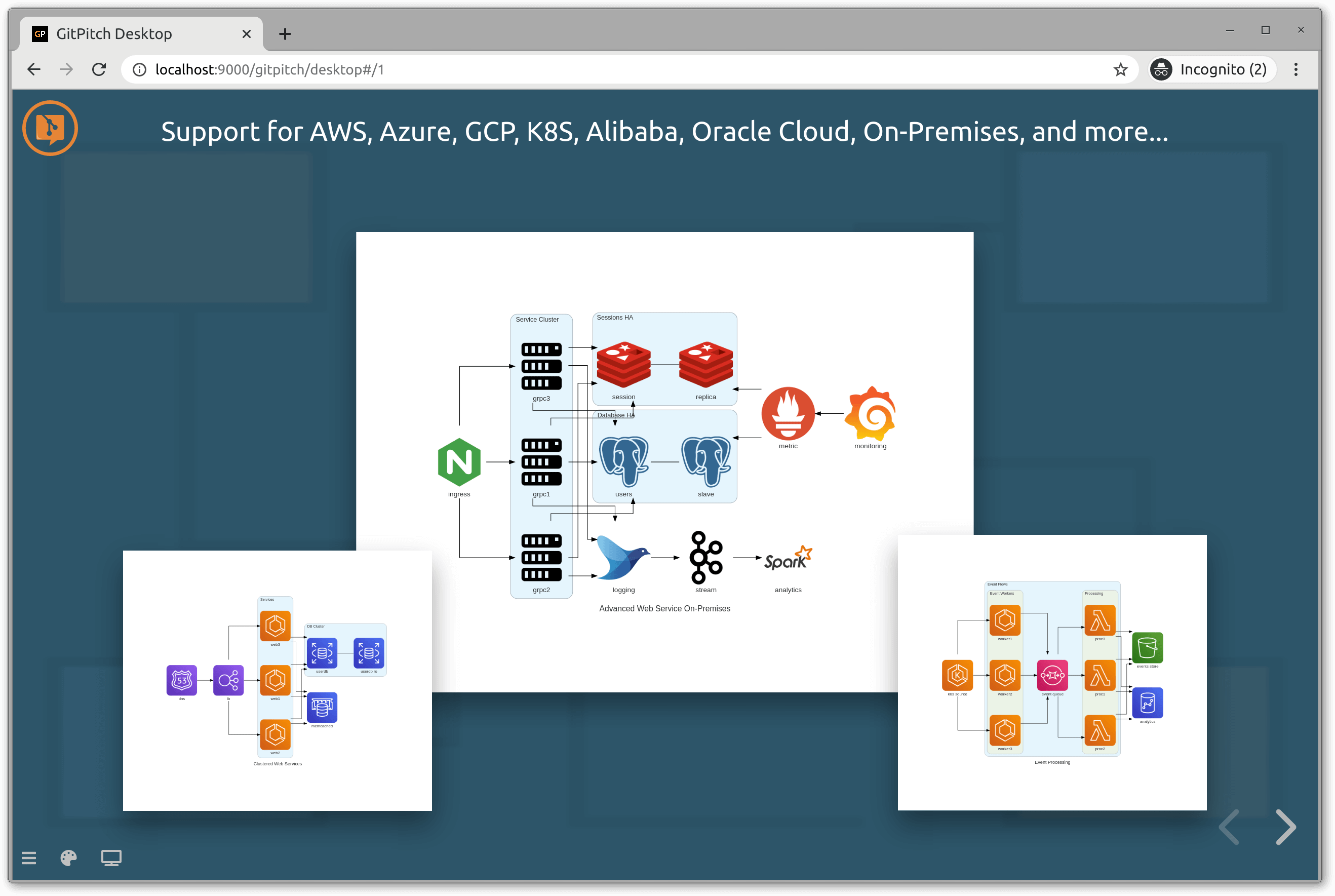Viewport: 1335px width, 896px height.
Task: Click the worker2 icon
Action: coord(1005,676)
